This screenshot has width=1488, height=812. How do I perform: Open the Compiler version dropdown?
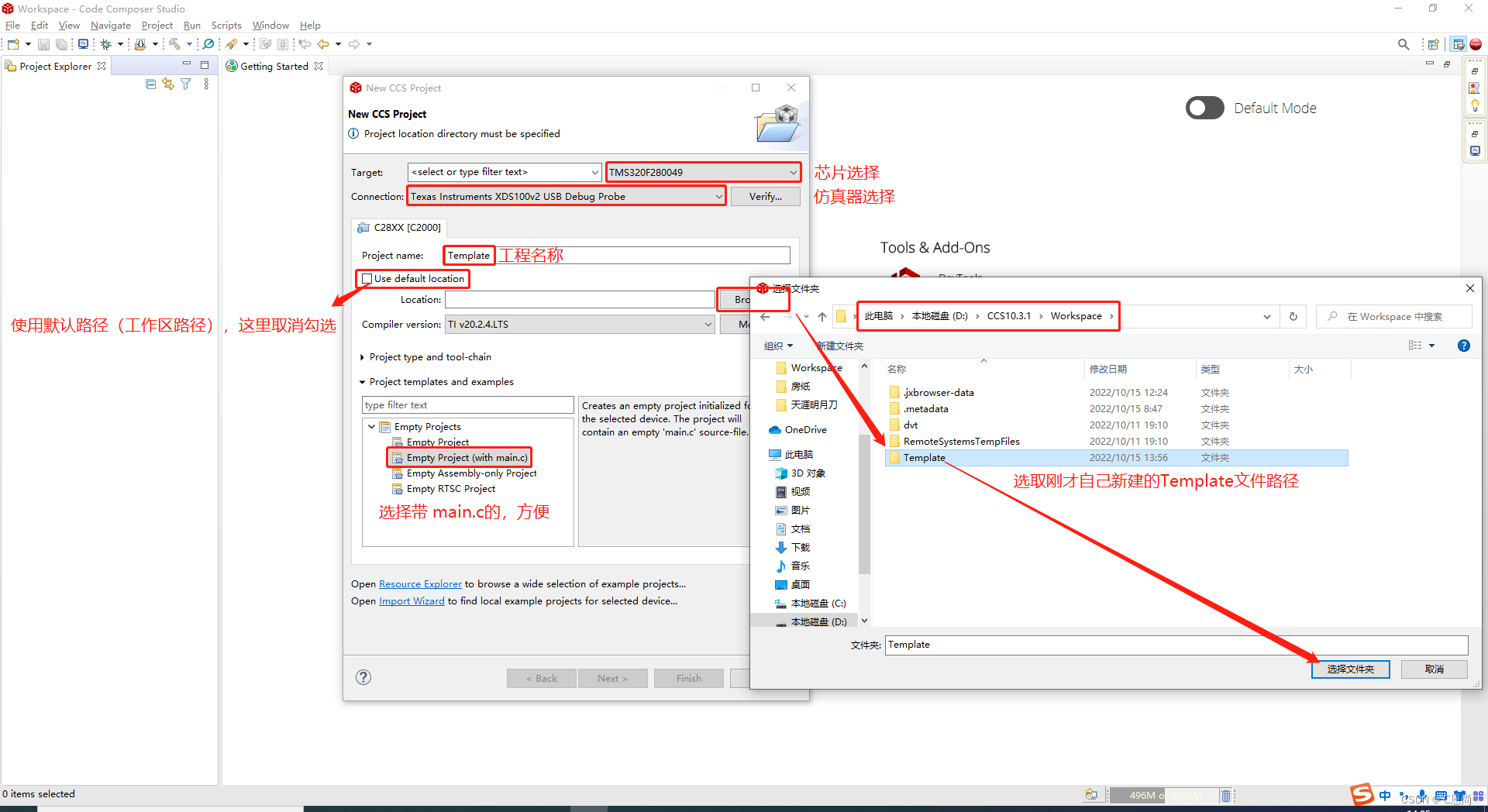(x=708, y=324)
